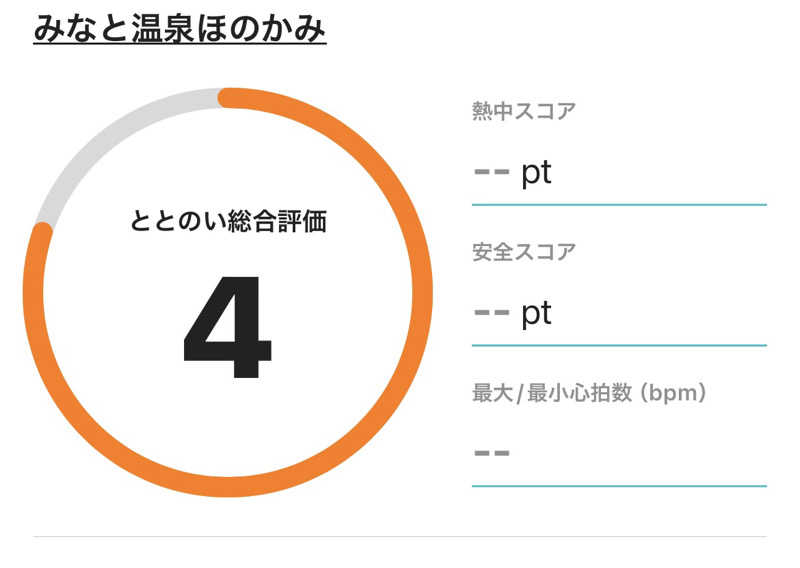Click the teal underline below heart rate value
Viewport: 800px width, 568px height.
[x=618, y=486]
